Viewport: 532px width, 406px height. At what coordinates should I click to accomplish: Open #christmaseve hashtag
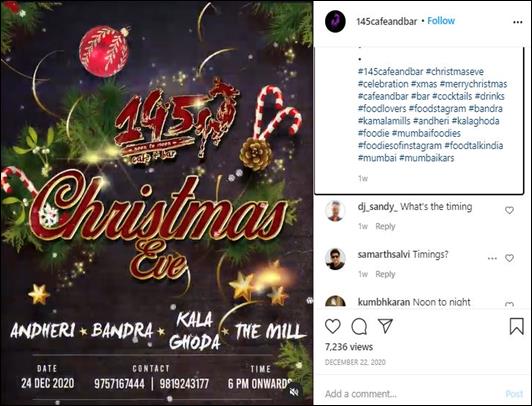click(x=455, y=72)
